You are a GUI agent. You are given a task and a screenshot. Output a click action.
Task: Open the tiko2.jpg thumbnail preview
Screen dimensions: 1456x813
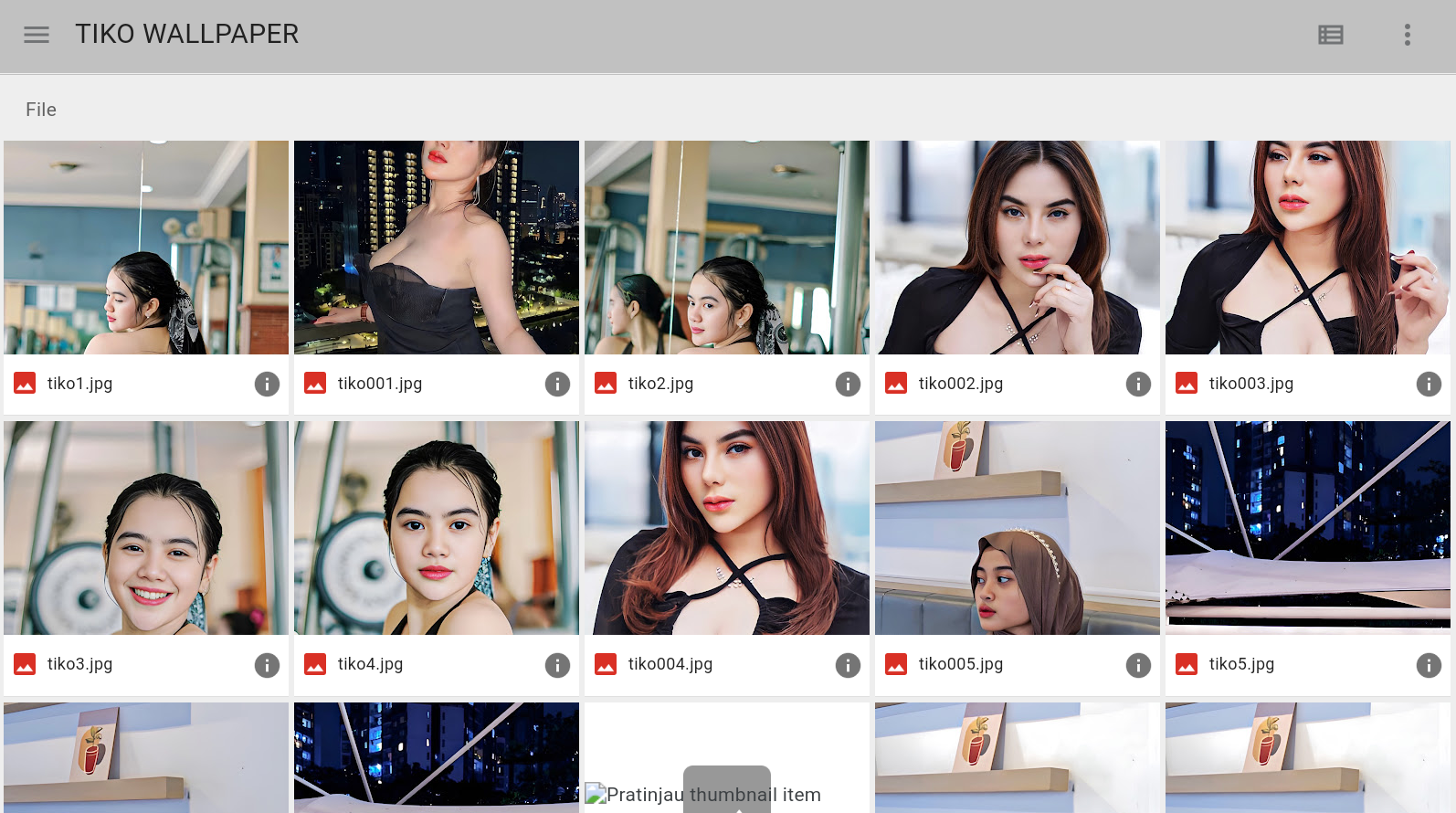pyautogui.click(x=727, y=248)
